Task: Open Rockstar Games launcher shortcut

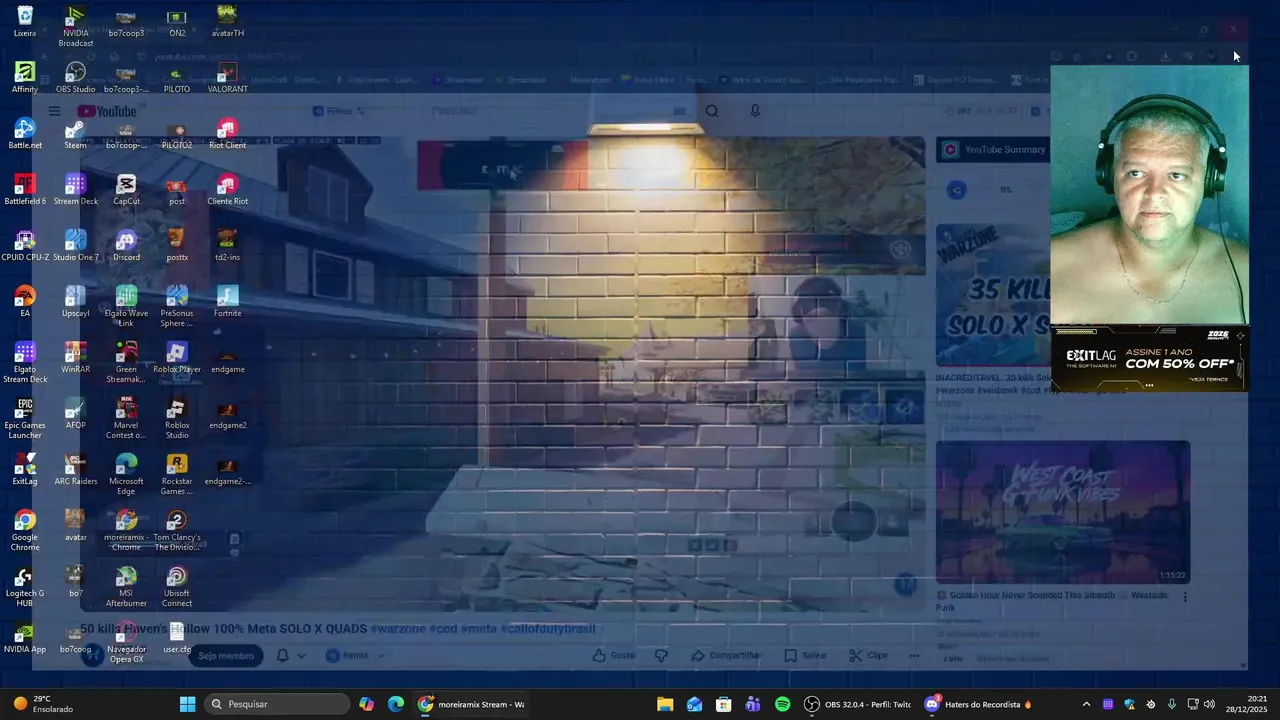Action: click(177, 474)
